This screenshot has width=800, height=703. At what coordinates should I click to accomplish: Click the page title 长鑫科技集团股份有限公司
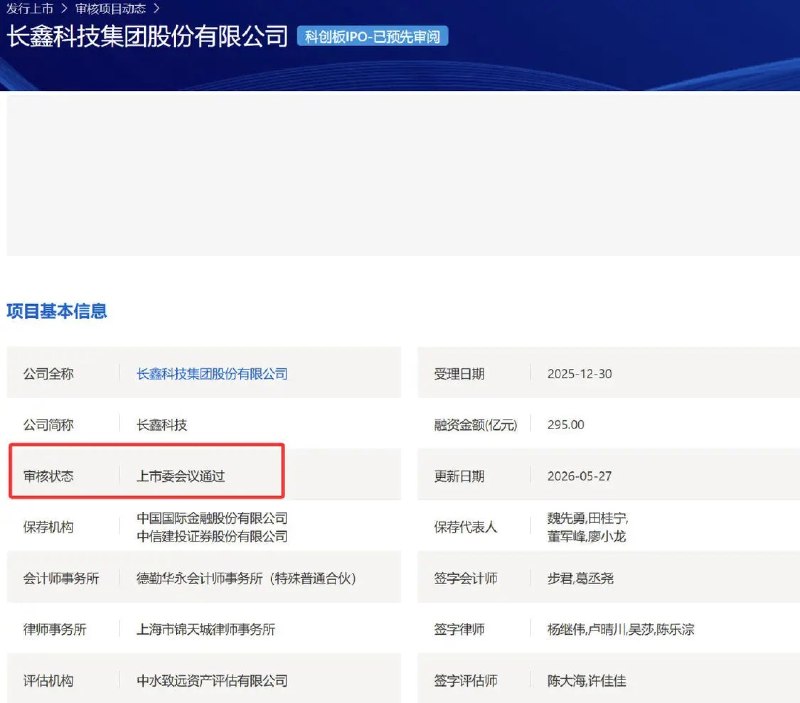[x=147, y=36]
